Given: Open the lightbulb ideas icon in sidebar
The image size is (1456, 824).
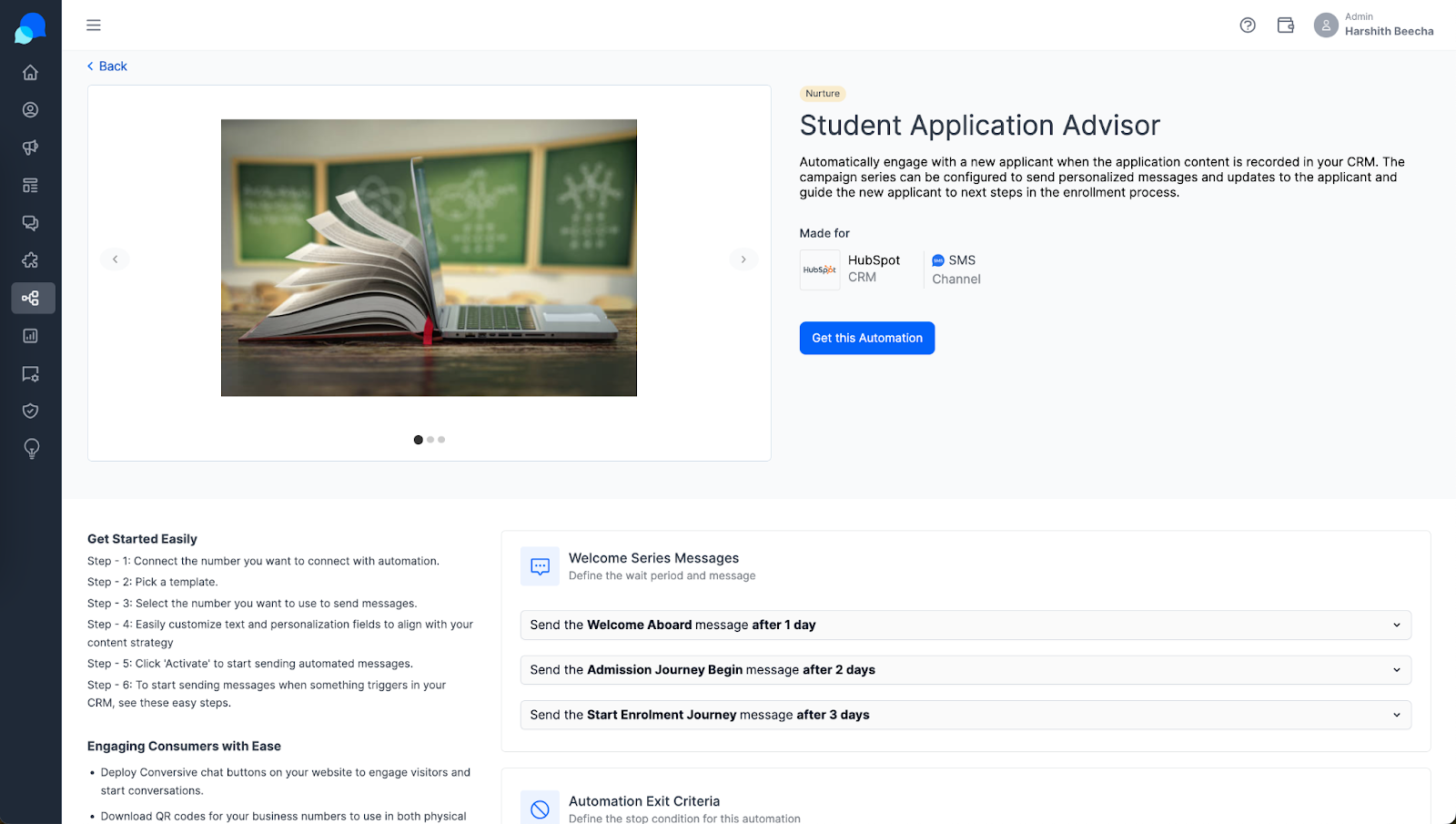Looking at the screenshot, I should tap(31, 449).
